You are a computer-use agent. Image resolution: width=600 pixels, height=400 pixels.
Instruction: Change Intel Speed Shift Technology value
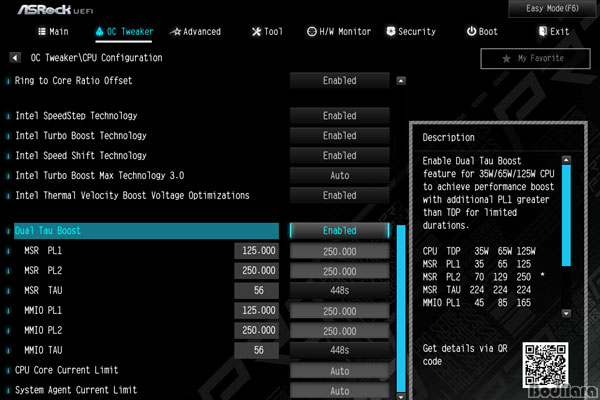[339, 156]
